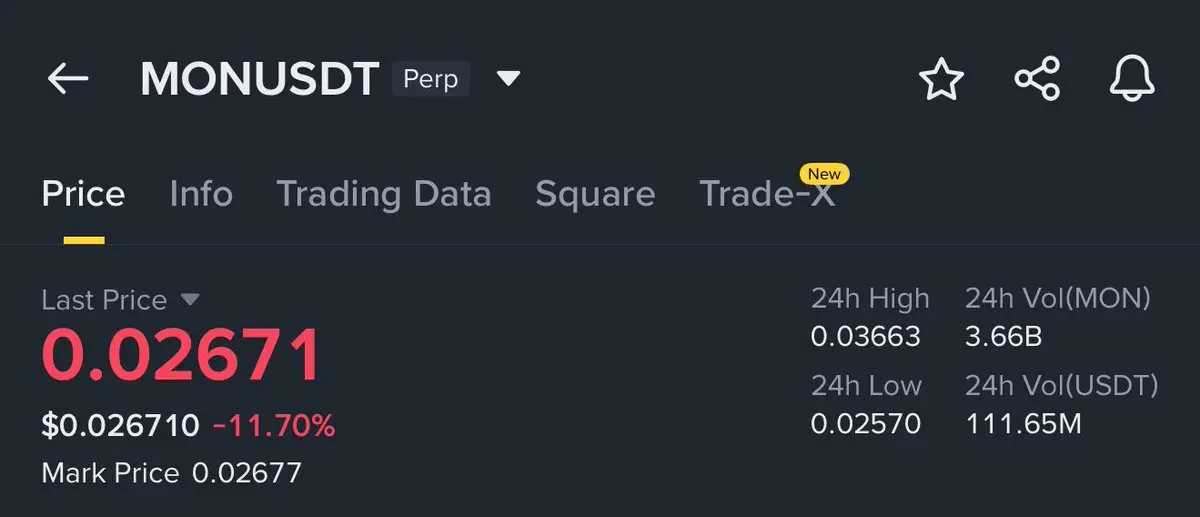Tap the yellow New badge
This screenshot has width=1200, height=517.
[x=825, y=173]
